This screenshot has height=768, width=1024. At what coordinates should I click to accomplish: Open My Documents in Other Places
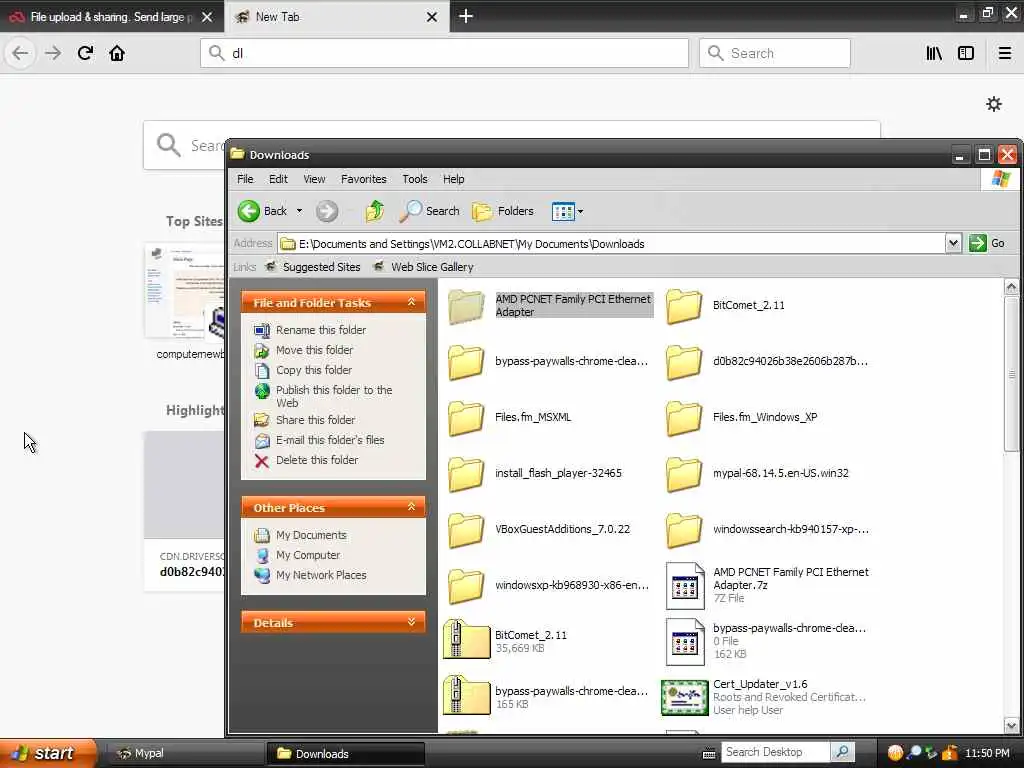pyautogui.click(x=300, y=535)
